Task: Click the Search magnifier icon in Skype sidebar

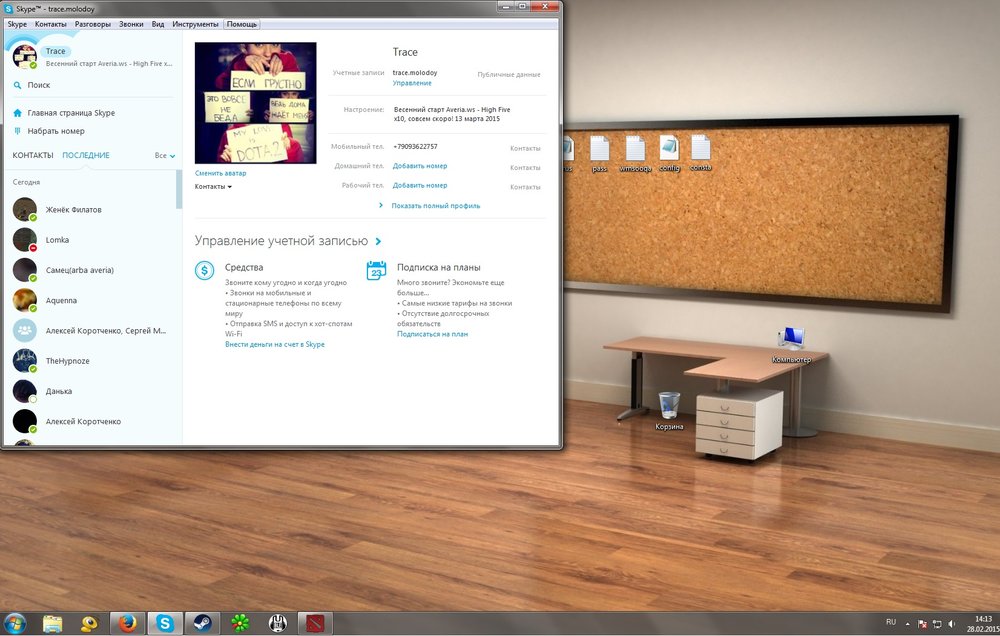Action: pos(18,86)
